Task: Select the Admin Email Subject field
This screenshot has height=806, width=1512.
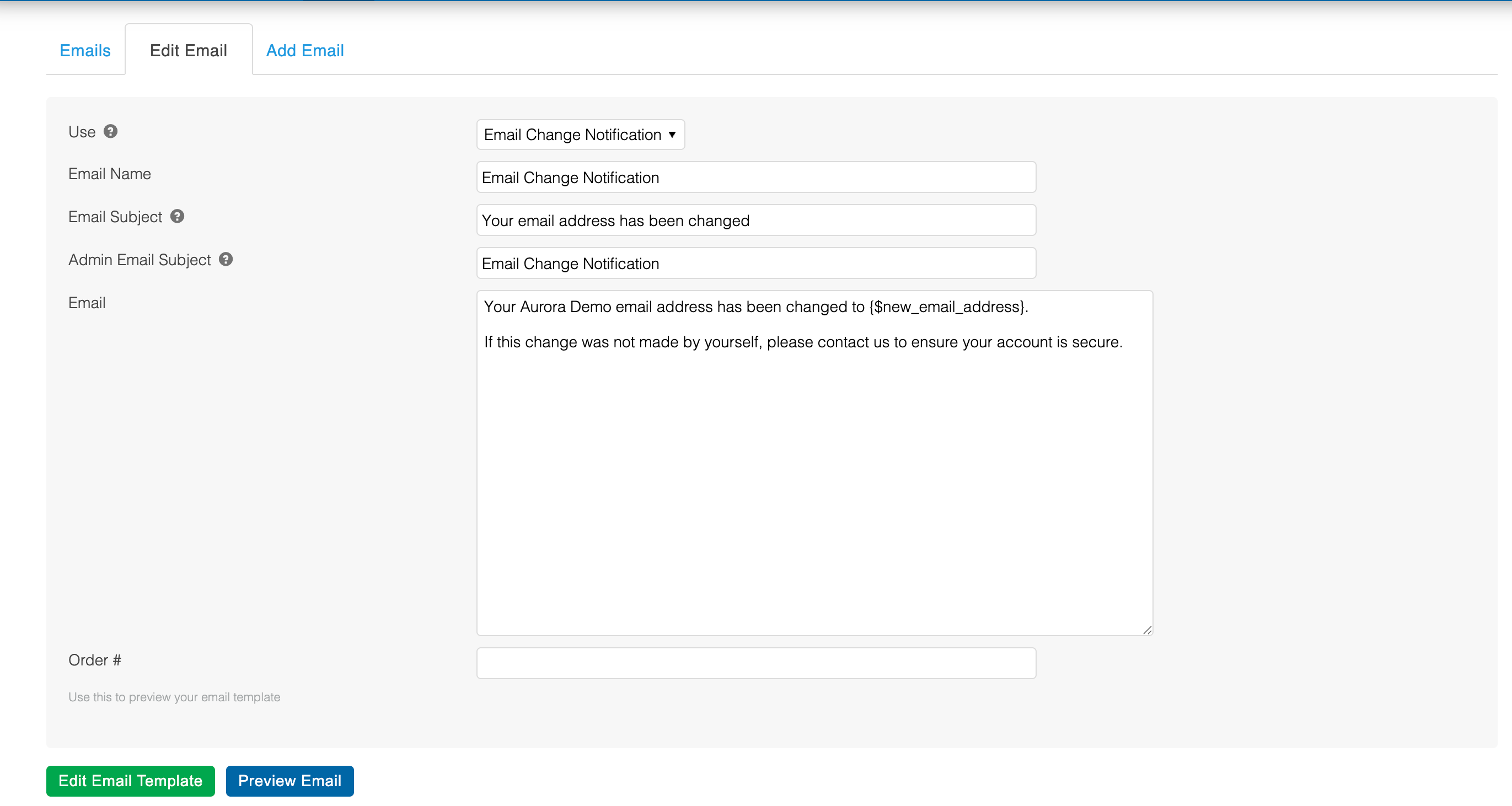Action: pos(756,264)
